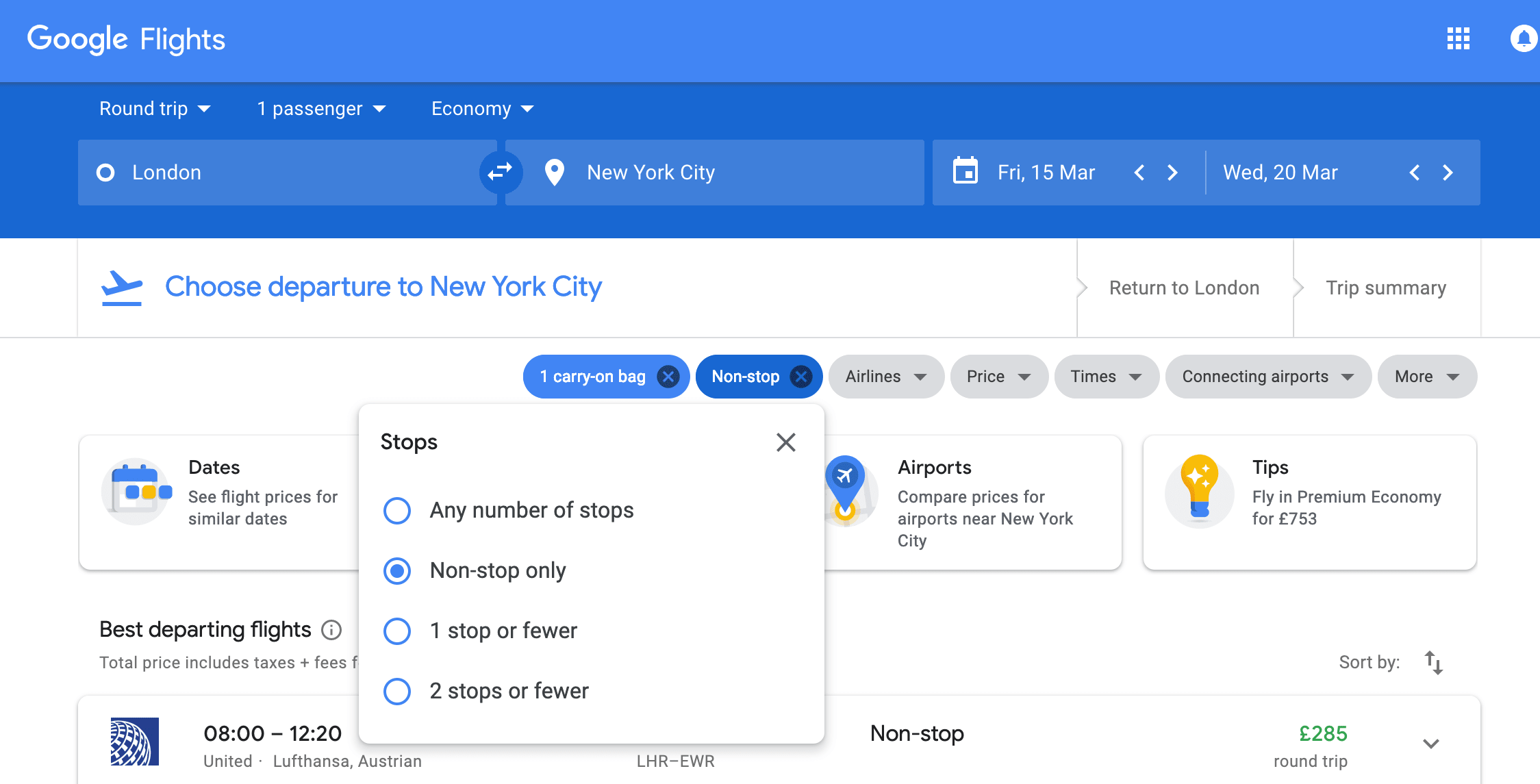Viewport: 1540px width, 784px height.
Task: Choose 2 stops or fewer option
Action: (397, 691)
